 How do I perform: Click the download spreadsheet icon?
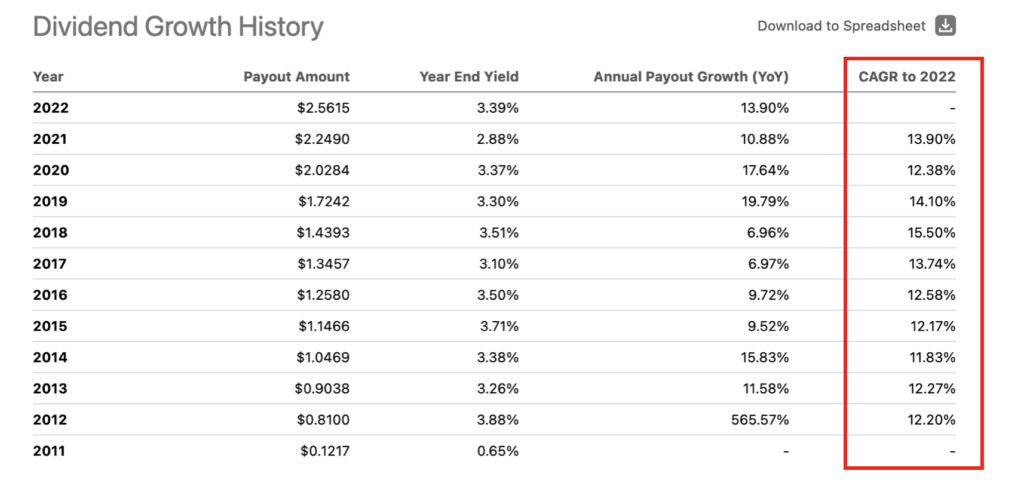(x=945, y=26)
